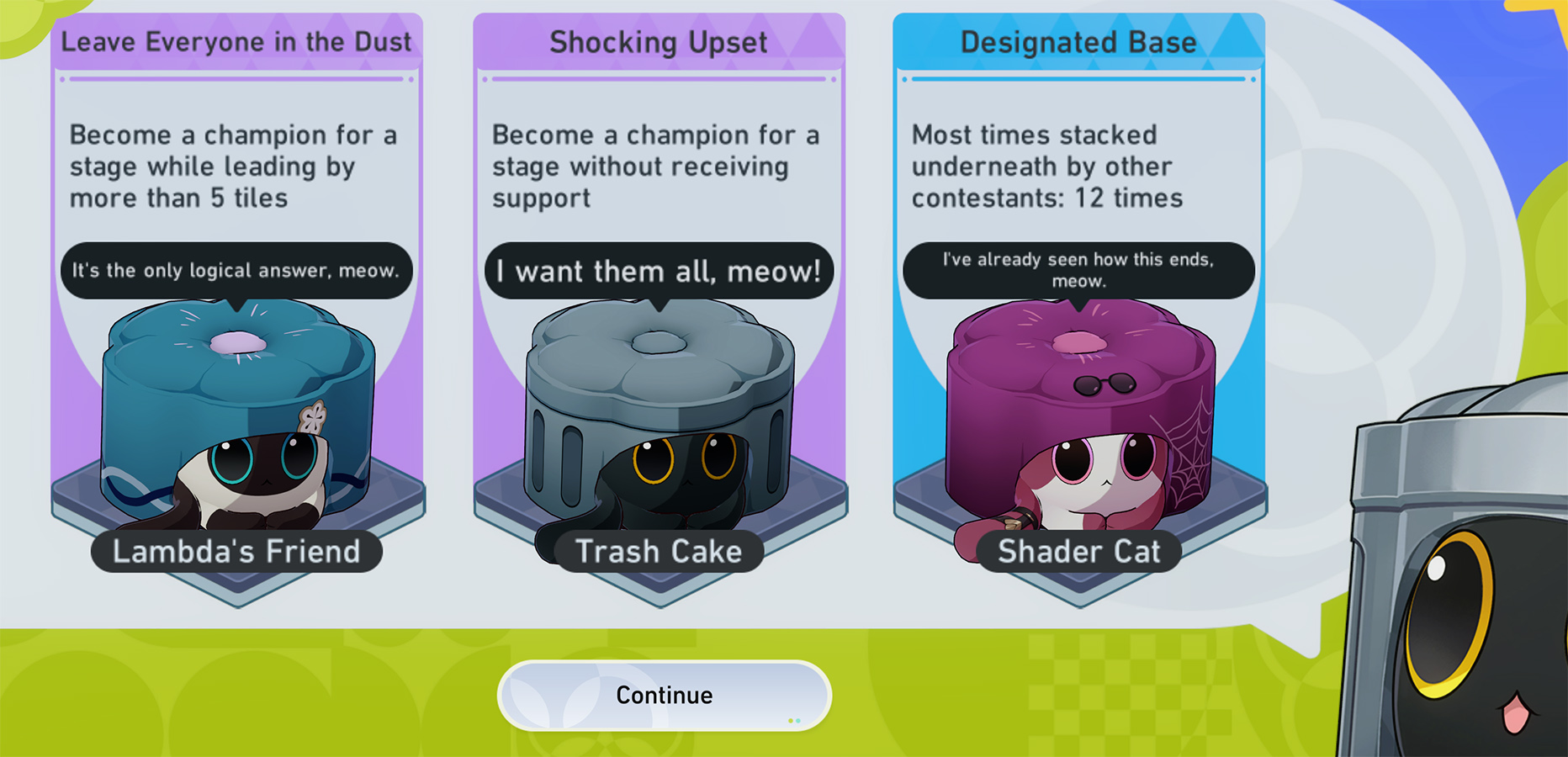Click the sunglasses on Shader Cat's cake
The image size is (1568, 757).
(x=1104, y=384)
